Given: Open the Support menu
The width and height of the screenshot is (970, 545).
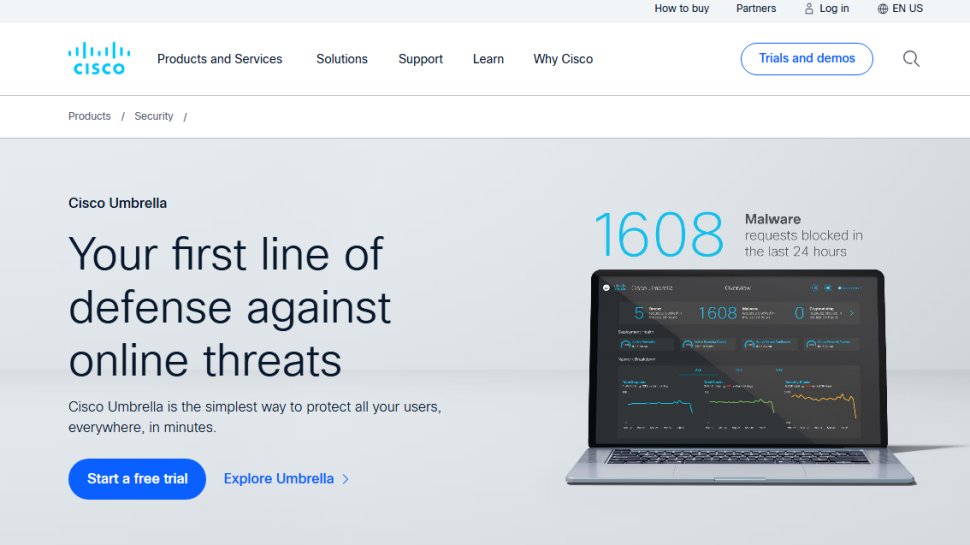Looking at the screenshot, I should pos(421,59).
